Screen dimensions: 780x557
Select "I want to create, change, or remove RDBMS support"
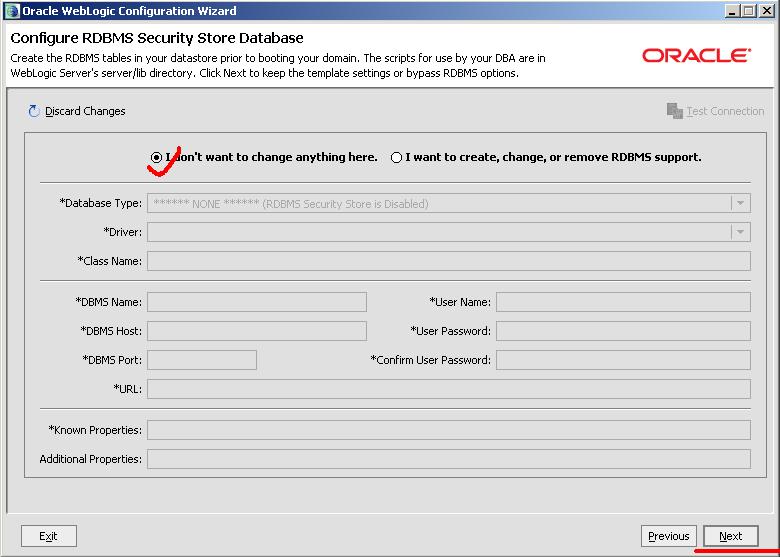pyautogui.click(x=396, y=158)
